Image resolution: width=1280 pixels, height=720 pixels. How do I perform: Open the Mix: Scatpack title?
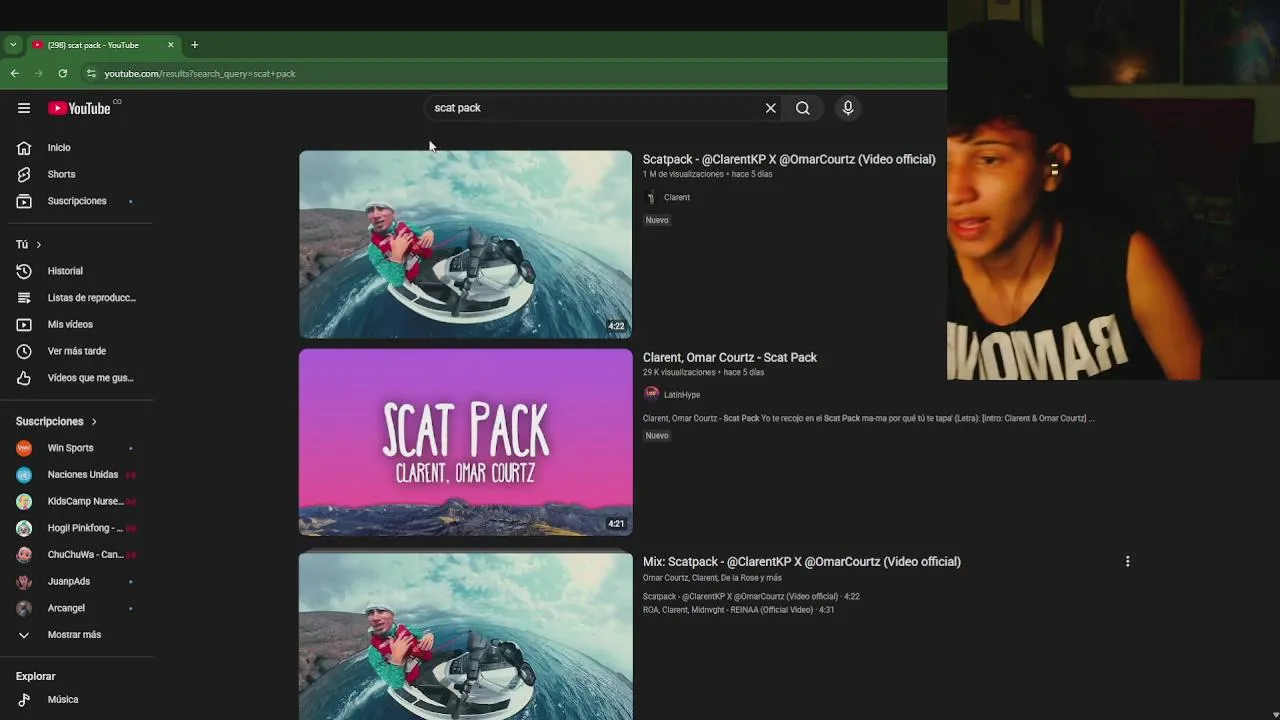tap(802, 562)
